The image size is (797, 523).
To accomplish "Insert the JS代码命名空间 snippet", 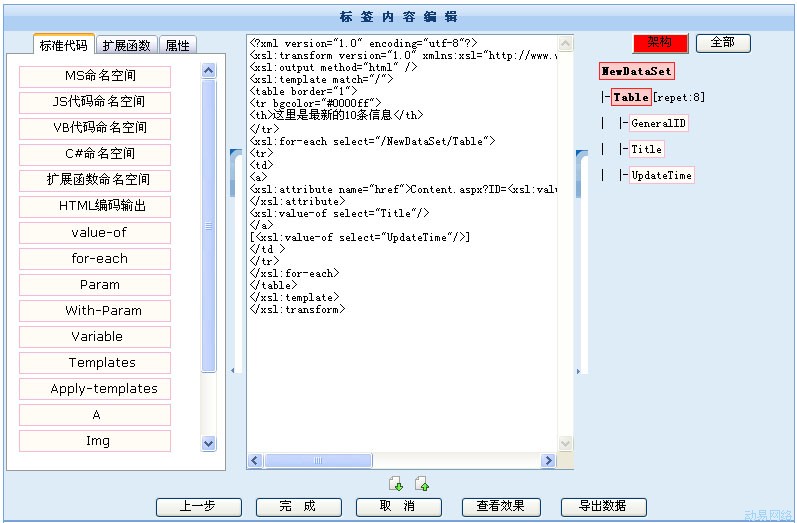I will [x=95, y=102].
